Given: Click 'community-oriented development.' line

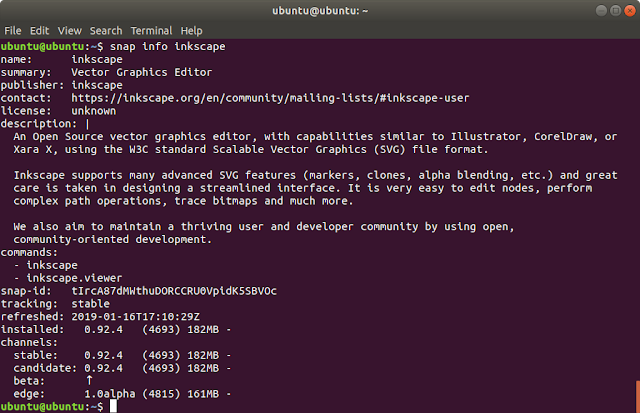Looking at the screenshot, I should click(x=113, y=240).
